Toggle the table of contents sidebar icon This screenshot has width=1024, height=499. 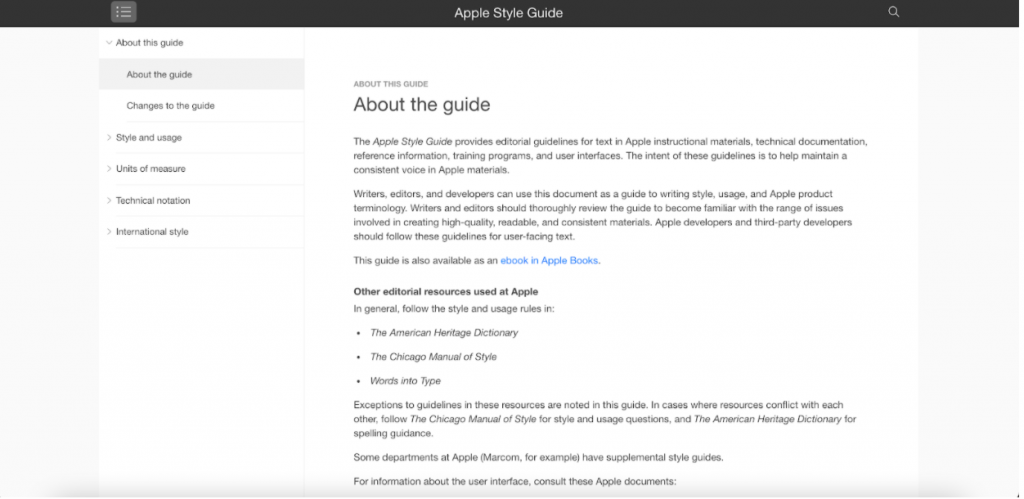123,12
